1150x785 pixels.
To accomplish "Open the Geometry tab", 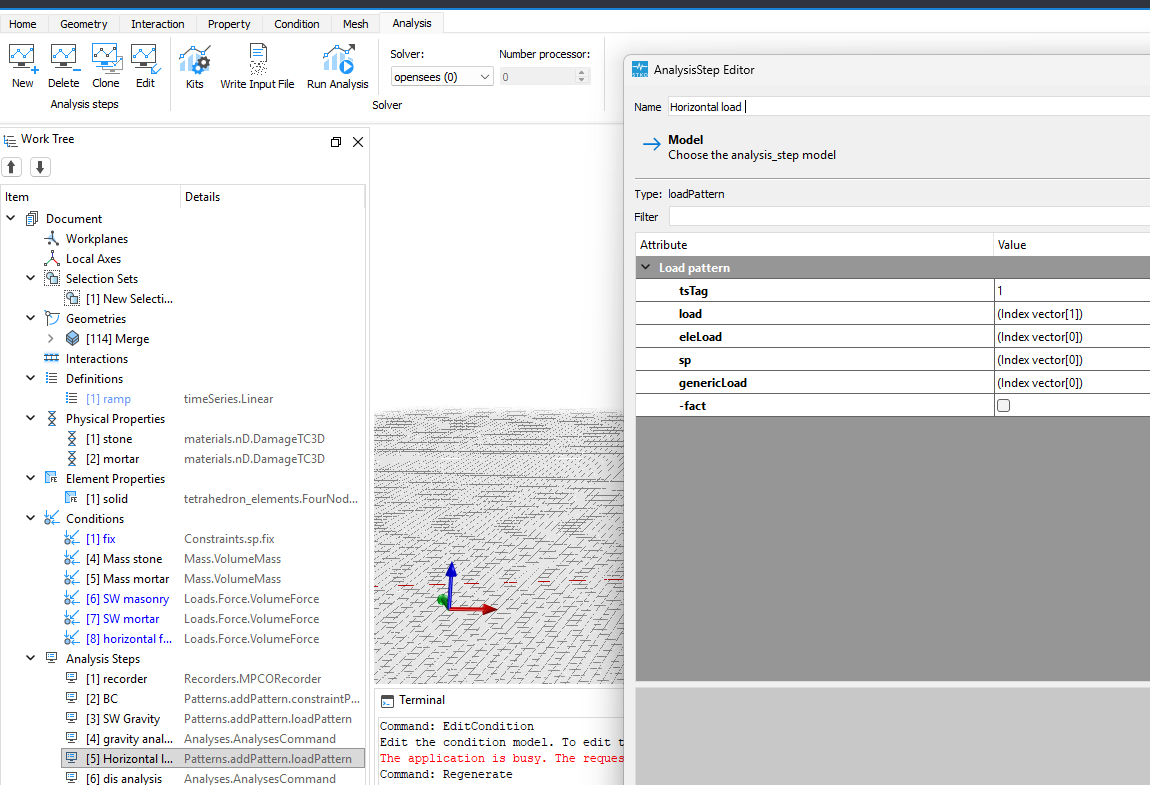I will (84, 23).
